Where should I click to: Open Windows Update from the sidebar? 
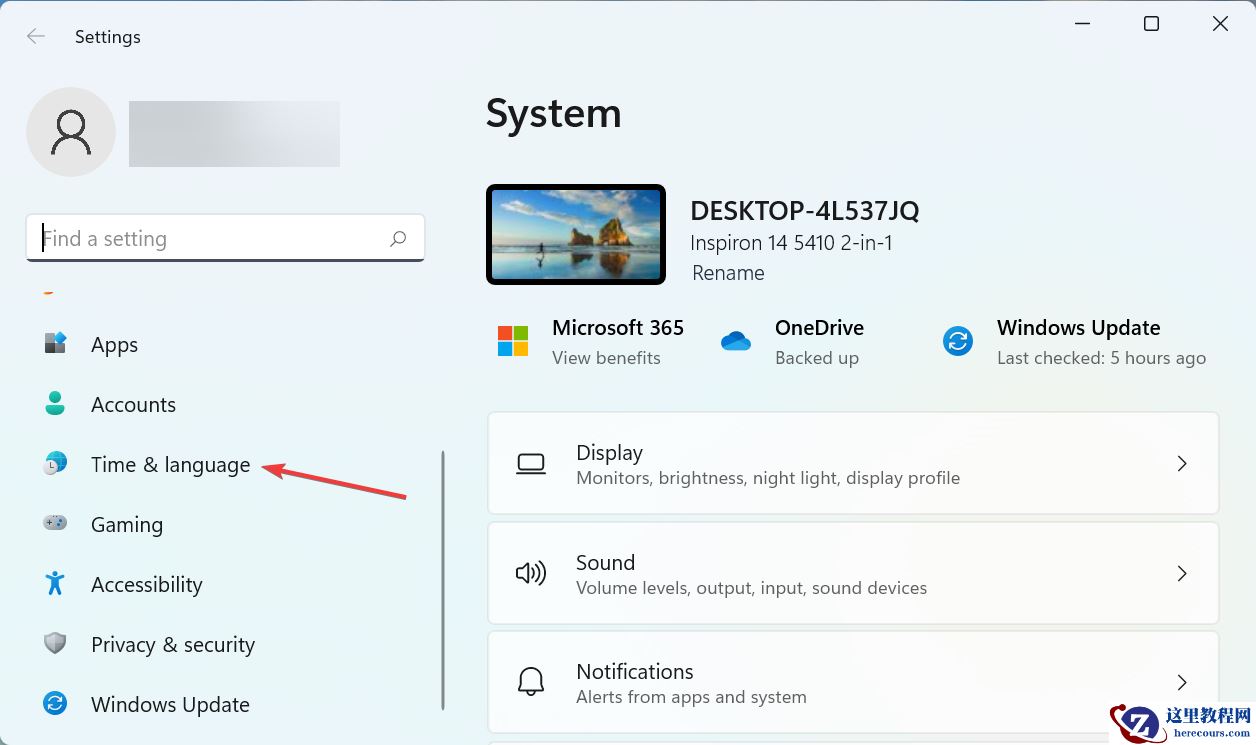click(170, 704)
